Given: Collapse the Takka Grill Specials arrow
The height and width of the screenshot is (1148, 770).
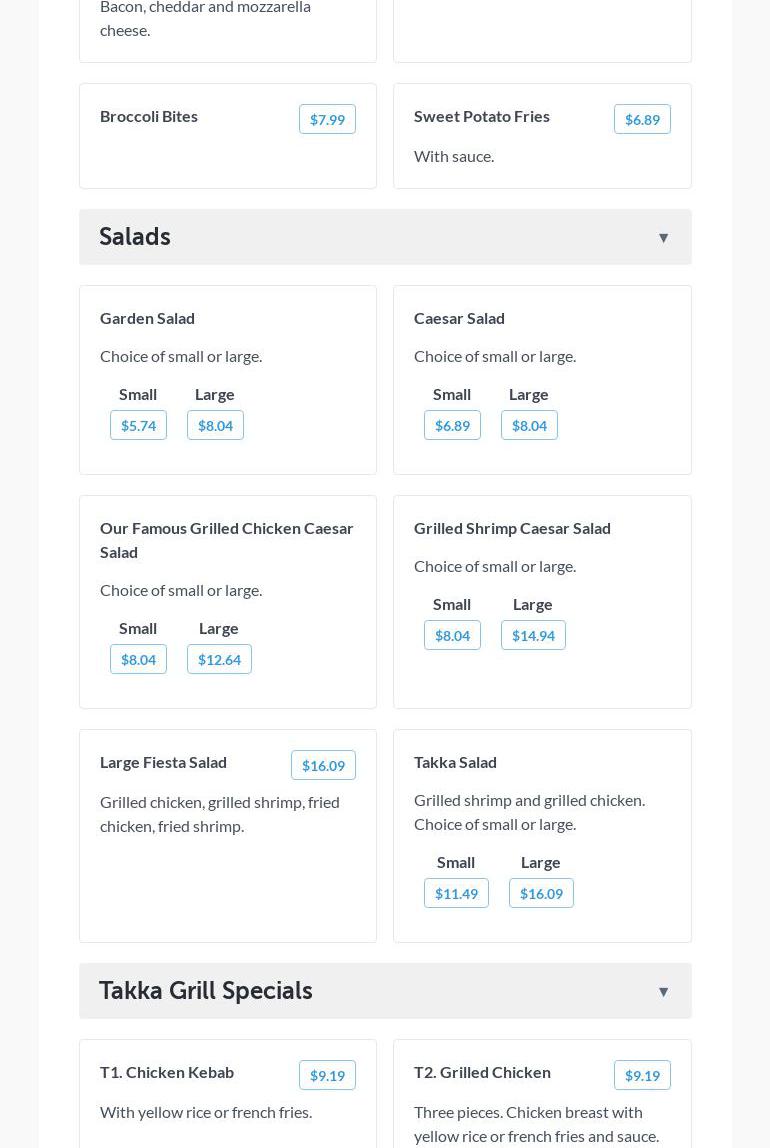Looking at the screenshot, I should click(663, 992).
